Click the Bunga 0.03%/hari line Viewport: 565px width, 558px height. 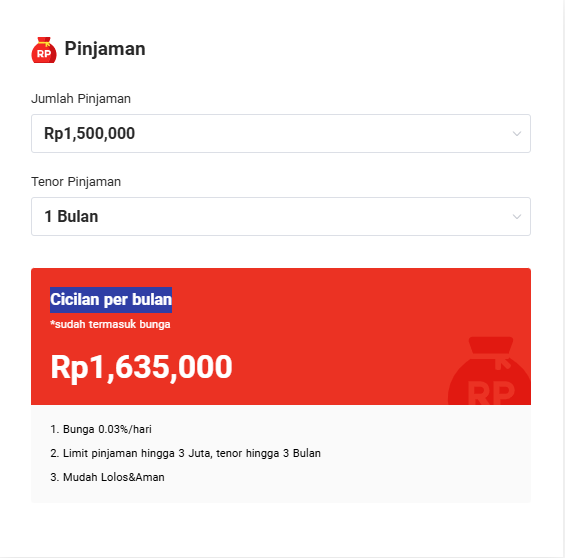[x=101, y=429]
